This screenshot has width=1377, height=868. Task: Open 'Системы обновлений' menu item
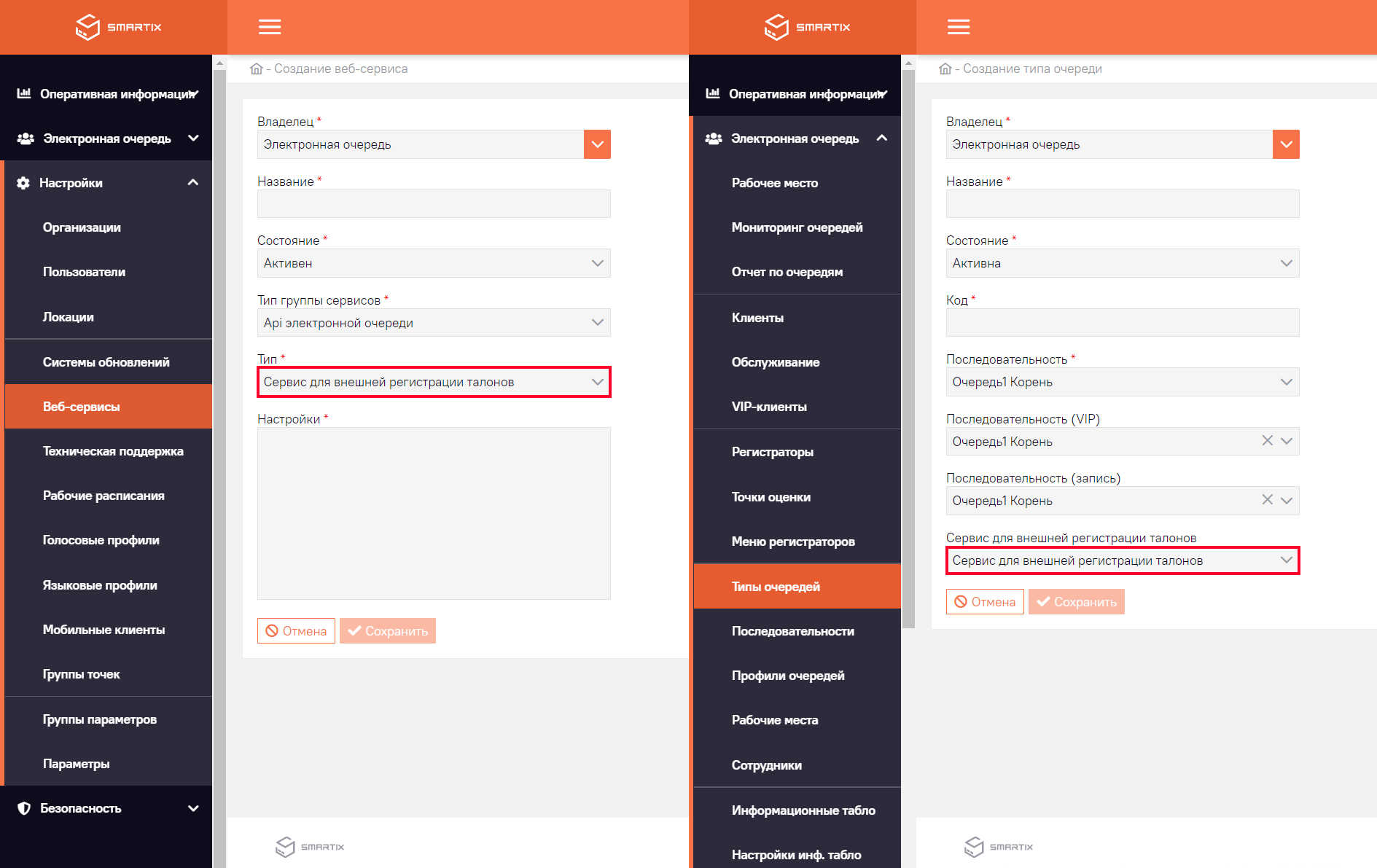pyautogui.click(x=109, y=361)
